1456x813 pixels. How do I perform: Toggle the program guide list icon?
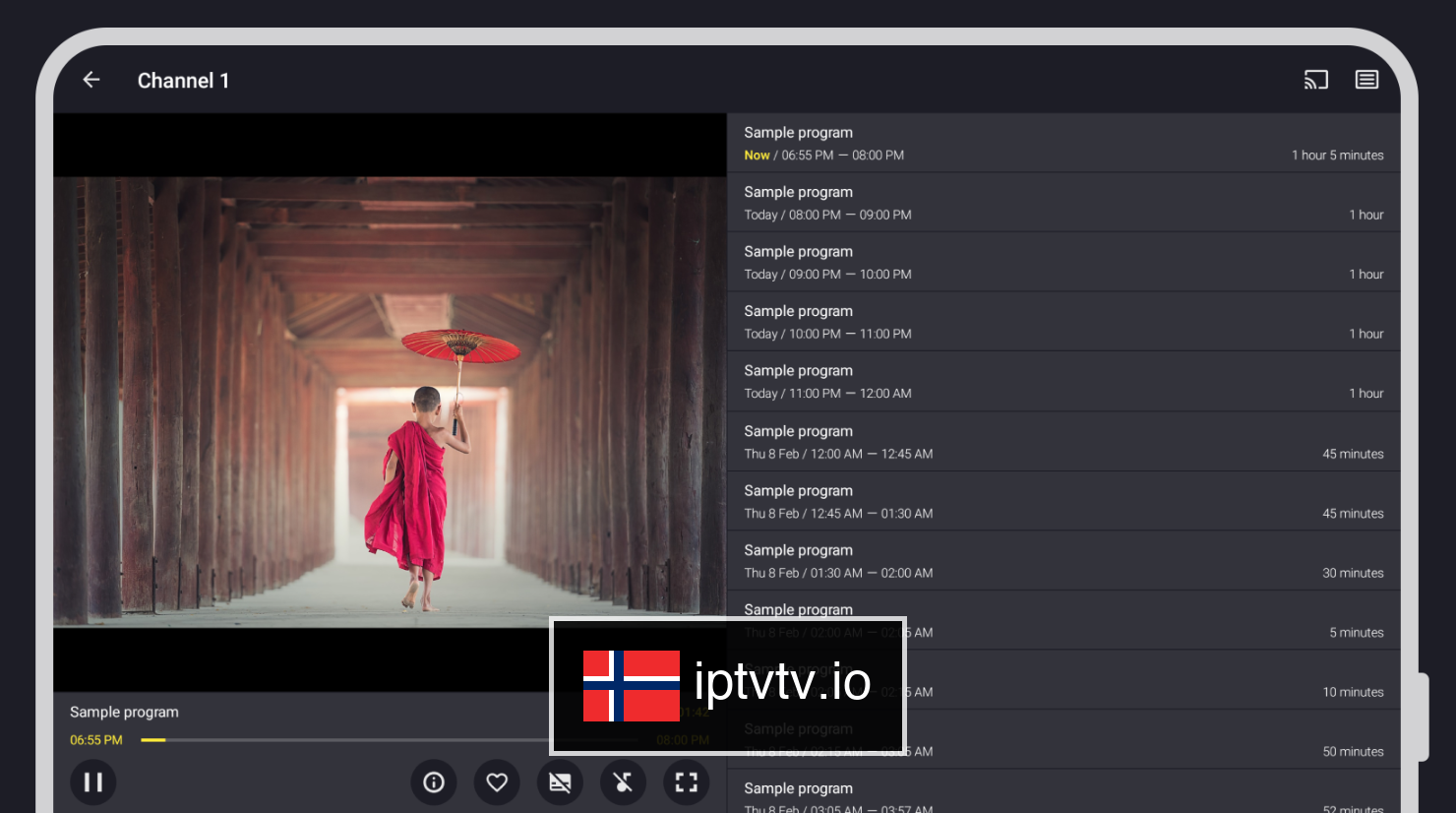click(1366, 80)
